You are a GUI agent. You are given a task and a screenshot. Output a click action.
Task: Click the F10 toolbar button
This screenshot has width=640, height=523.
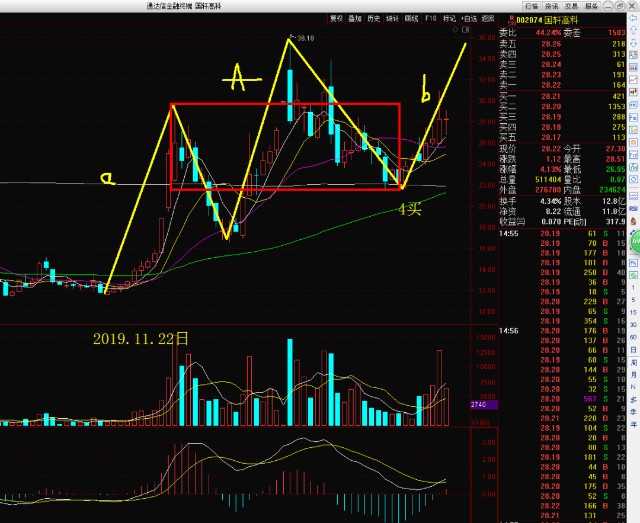click(x=430, y=19)
